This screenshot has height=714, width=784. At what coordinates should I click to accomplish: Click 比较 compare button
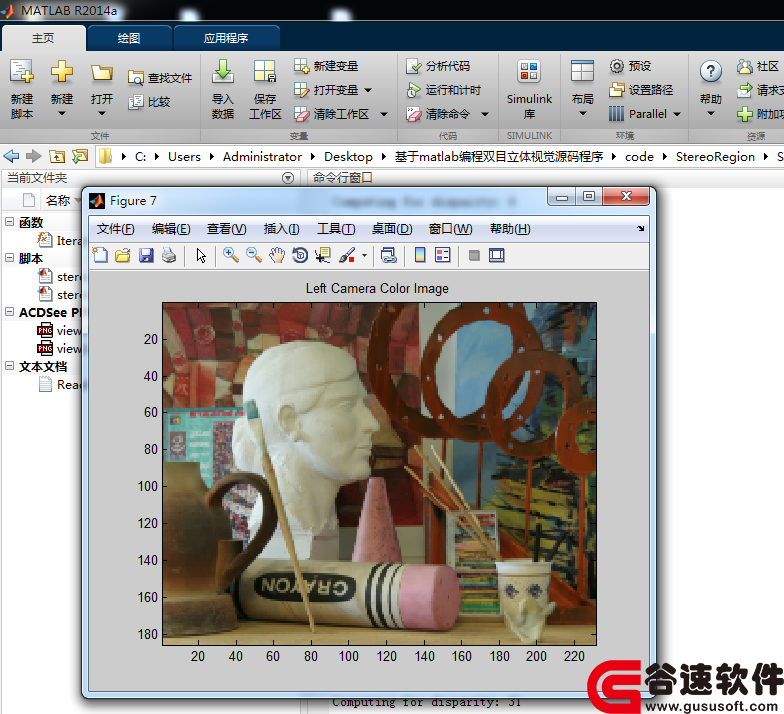[x=149, y=102]
